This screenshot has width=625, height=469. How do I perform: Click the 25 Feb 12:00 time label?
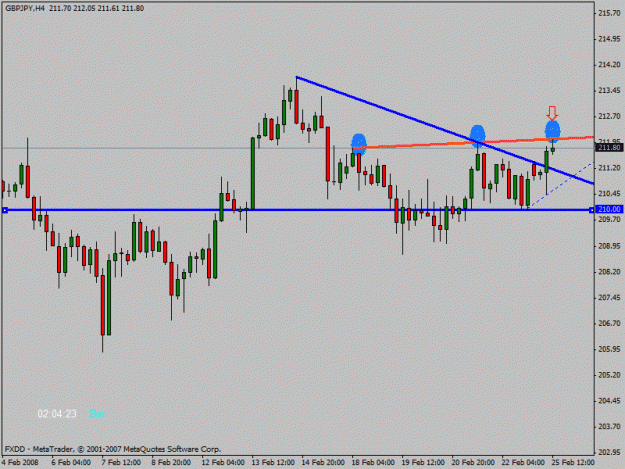573,463
